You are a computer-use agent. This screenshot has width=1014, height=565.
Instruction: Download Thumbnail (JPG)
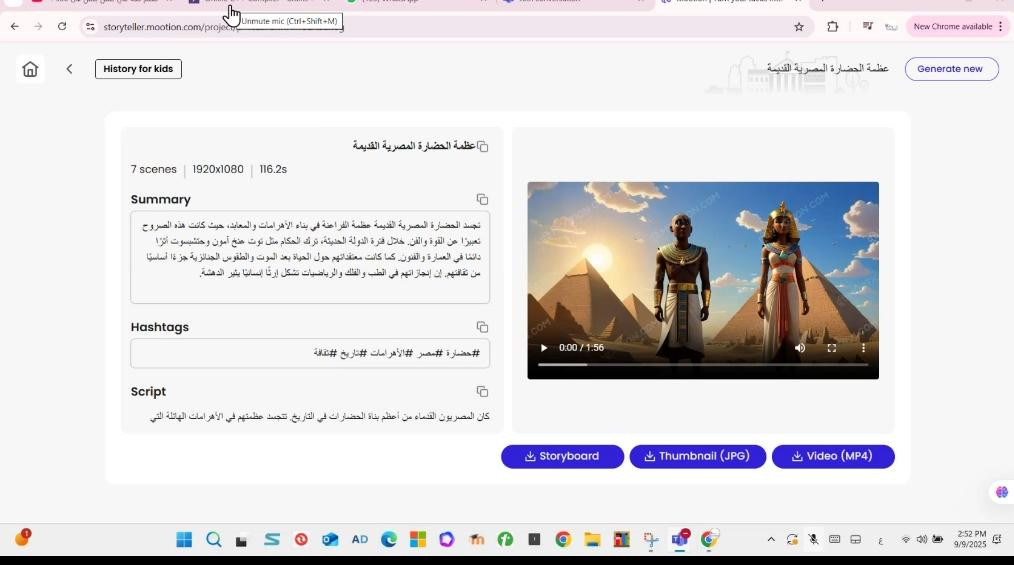(x=697, y=456)
